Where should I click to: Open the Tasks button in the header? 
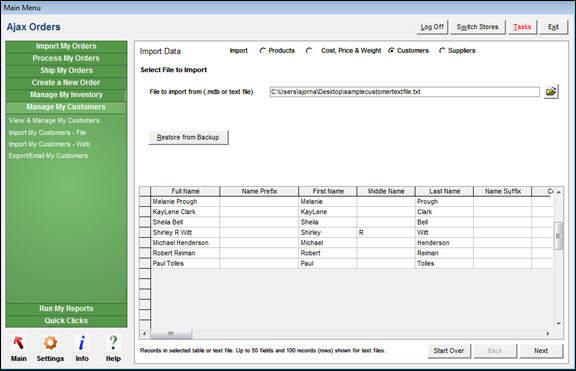pyautogui.click(x=522, y=27)
